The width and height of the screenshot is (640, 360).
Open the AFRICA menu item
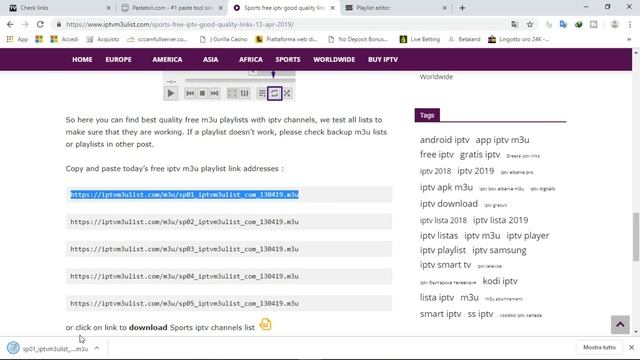[x=251, y=60]
